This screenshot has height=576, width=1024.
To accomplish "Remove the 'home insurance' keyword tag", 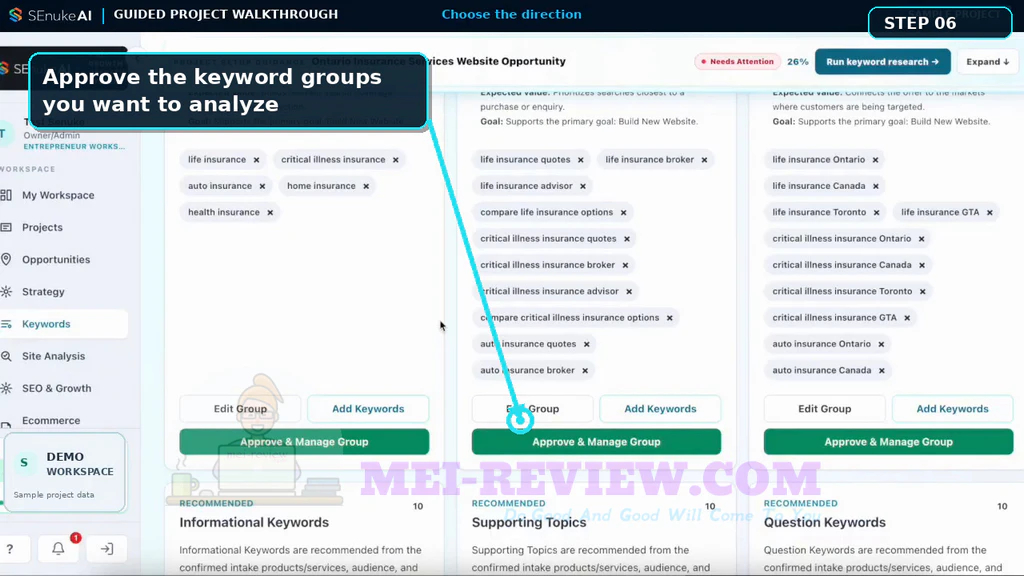I will tap(366, 186).
